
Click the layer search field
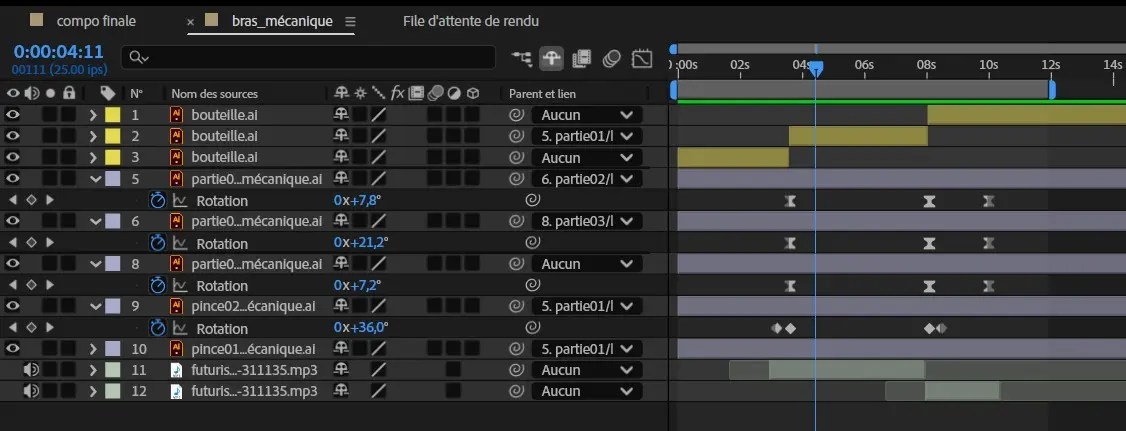308,58
